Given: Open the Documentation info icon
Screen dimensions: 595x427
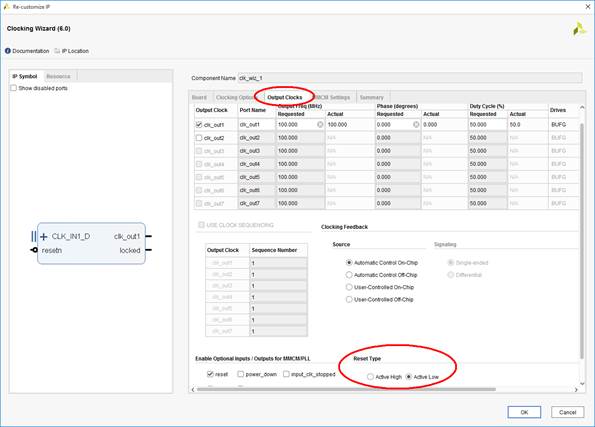Looking at the screenshot, I should coord(8,51).
